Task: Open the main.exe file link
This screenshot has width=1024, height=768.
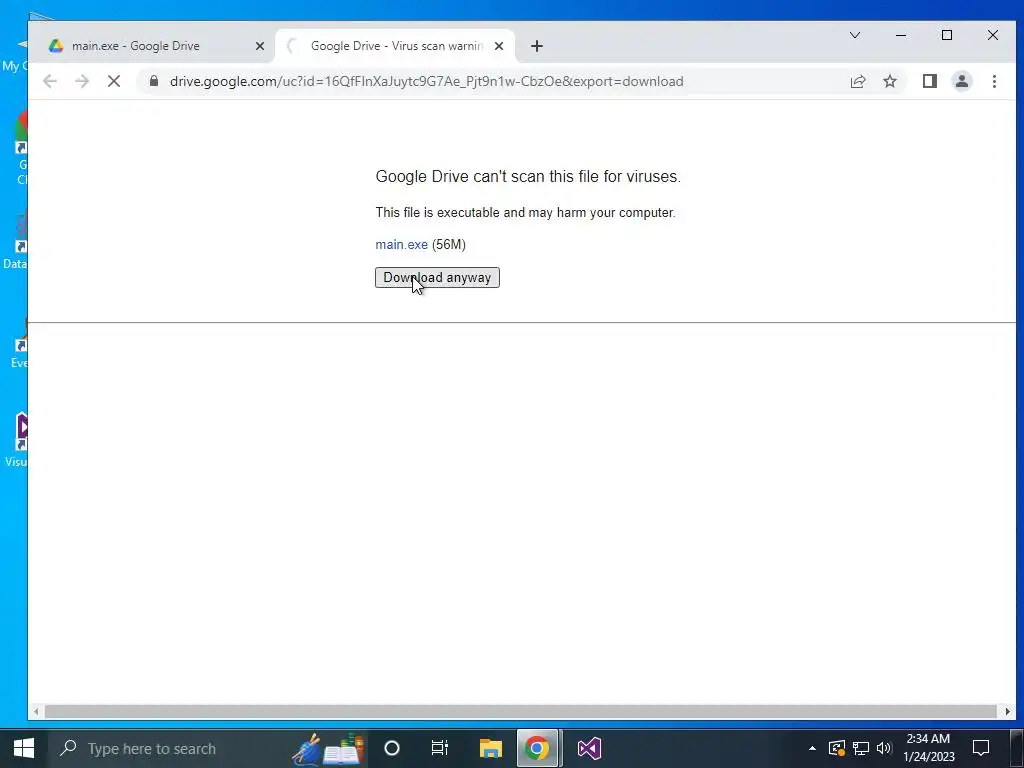Action: [x=401, y=244]
